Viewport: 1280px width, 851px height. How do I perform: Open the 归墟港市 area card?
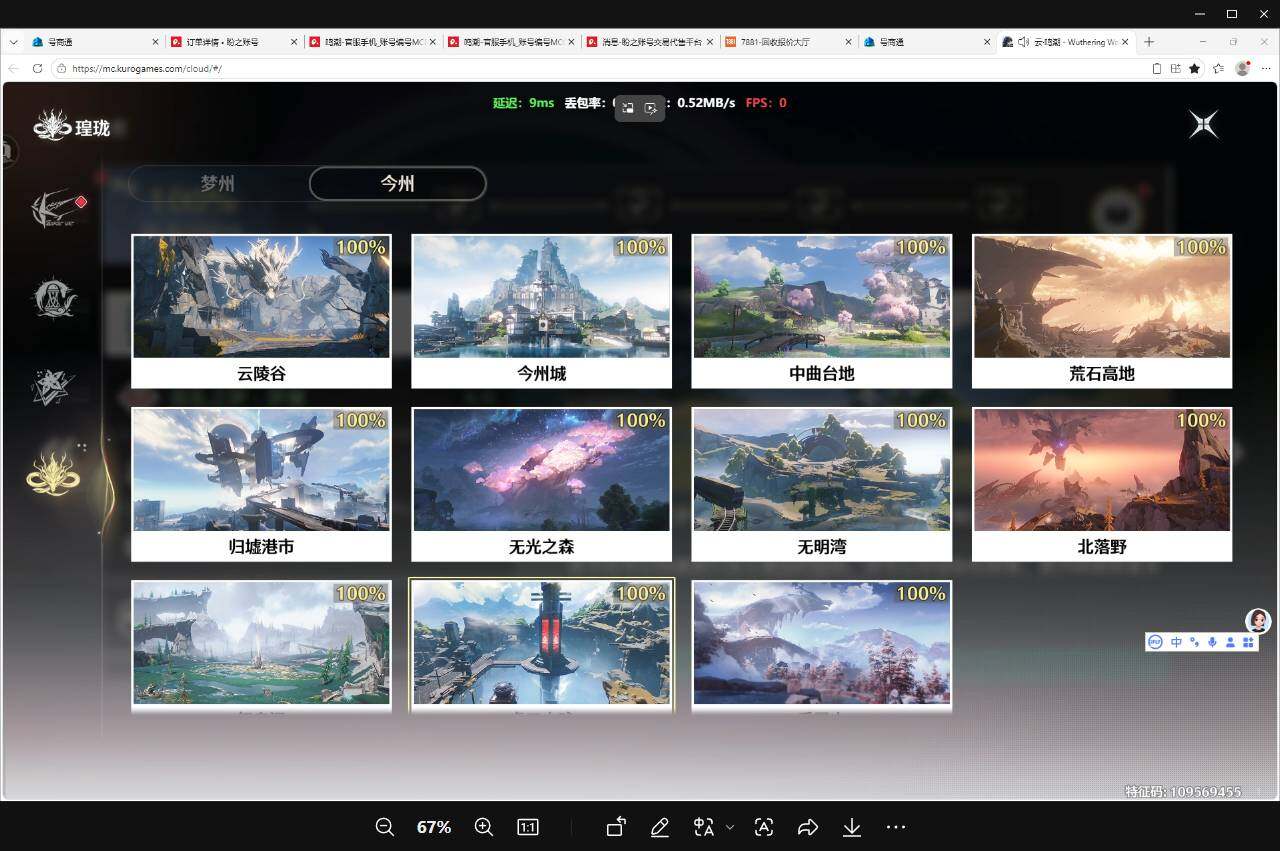(261, 484)
